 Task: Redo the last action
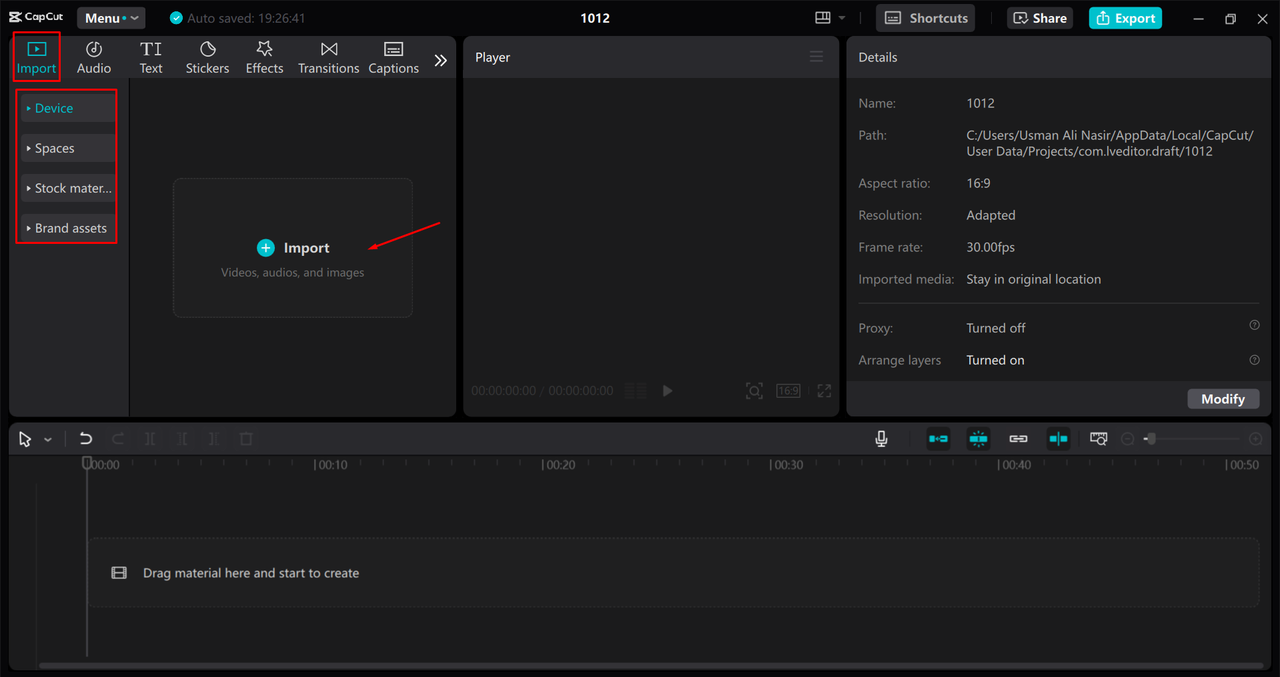118,439
